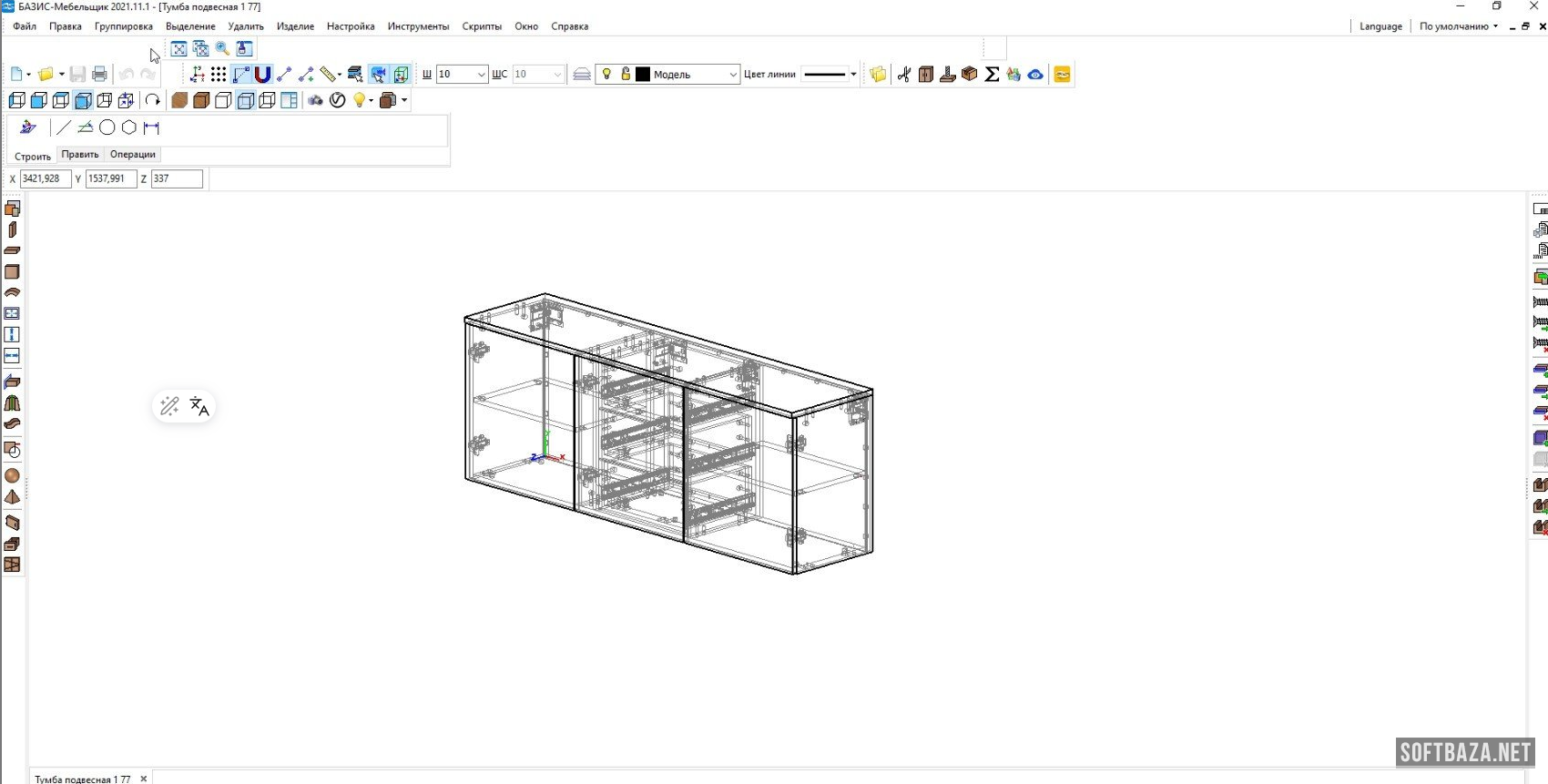Click the print icon
Image resolution: width=1548 pixels, height=784 pixels.
tap(100, 75)
